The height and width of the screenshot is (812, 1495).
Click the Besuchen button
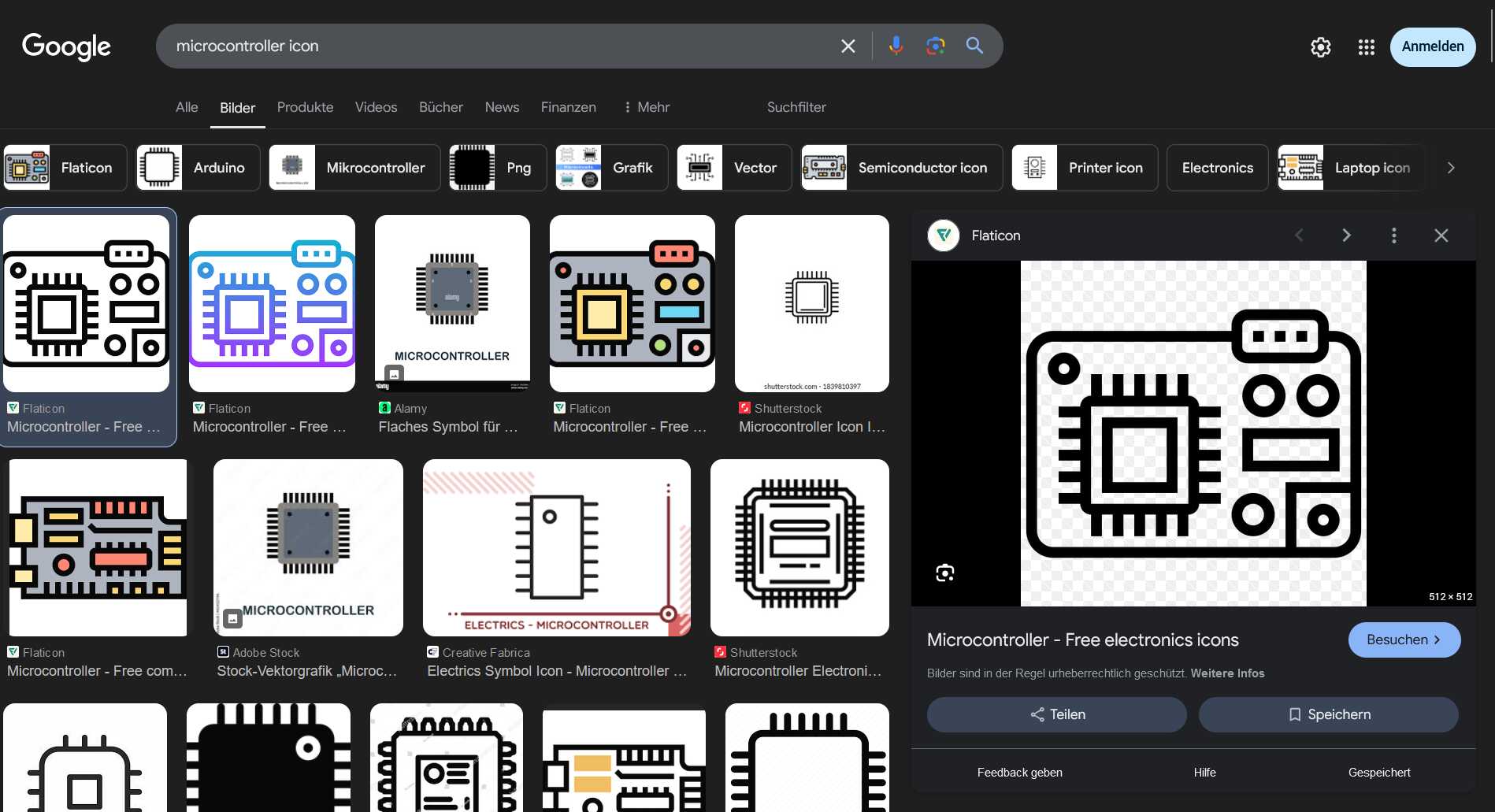[1404, 640]
